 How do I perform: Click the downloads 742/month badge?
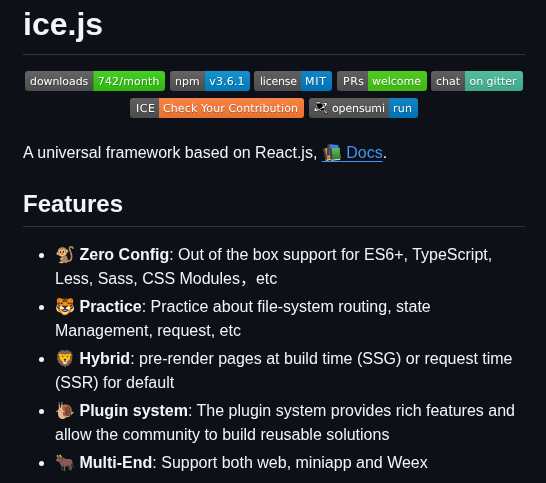click(x=95, y=81)
